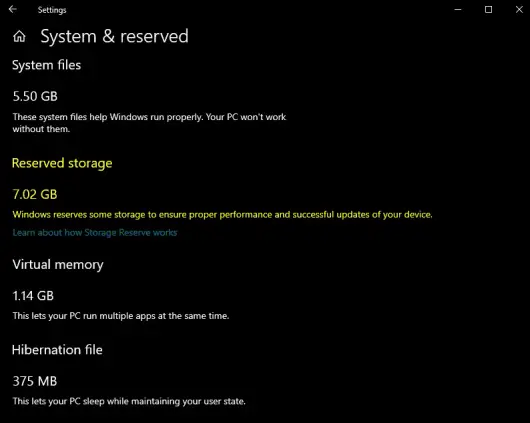The image size is (530, 423).
Task: Click the 'Virtual memory' heading
Action: [x=58, y=264]
